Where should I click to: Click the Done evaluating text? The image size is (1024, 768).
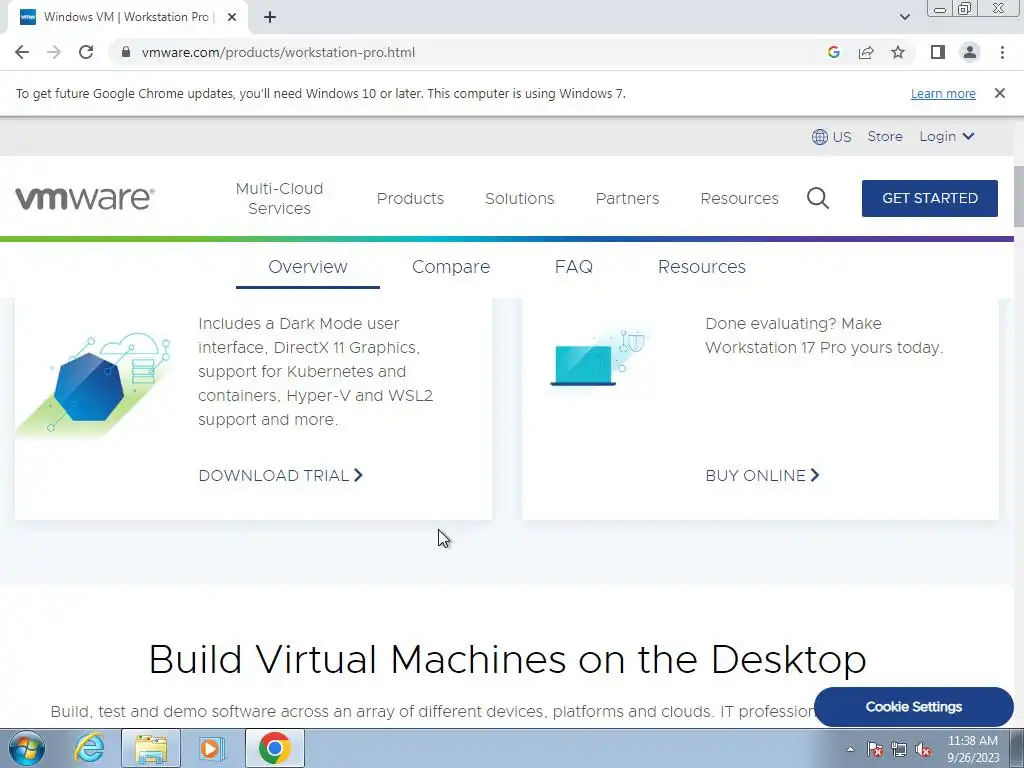(824, 336)
